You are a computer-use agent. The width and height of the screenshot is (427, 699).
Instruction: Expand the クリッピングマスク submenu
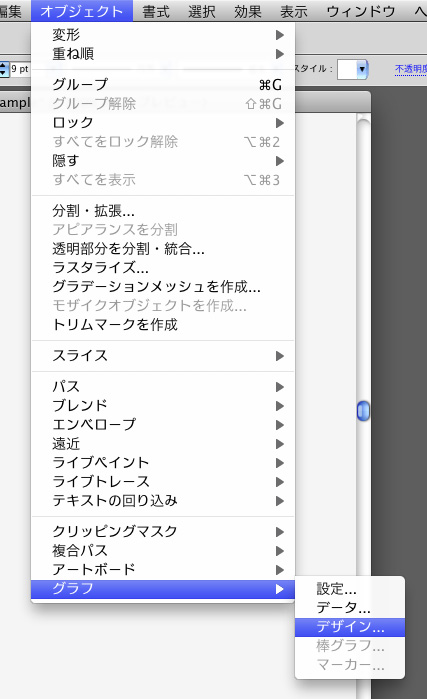tap(163, 531)
